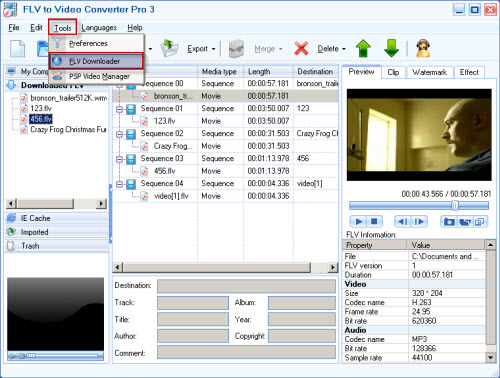Click the Delete button label
500x378 pixels.
(328, 49)
